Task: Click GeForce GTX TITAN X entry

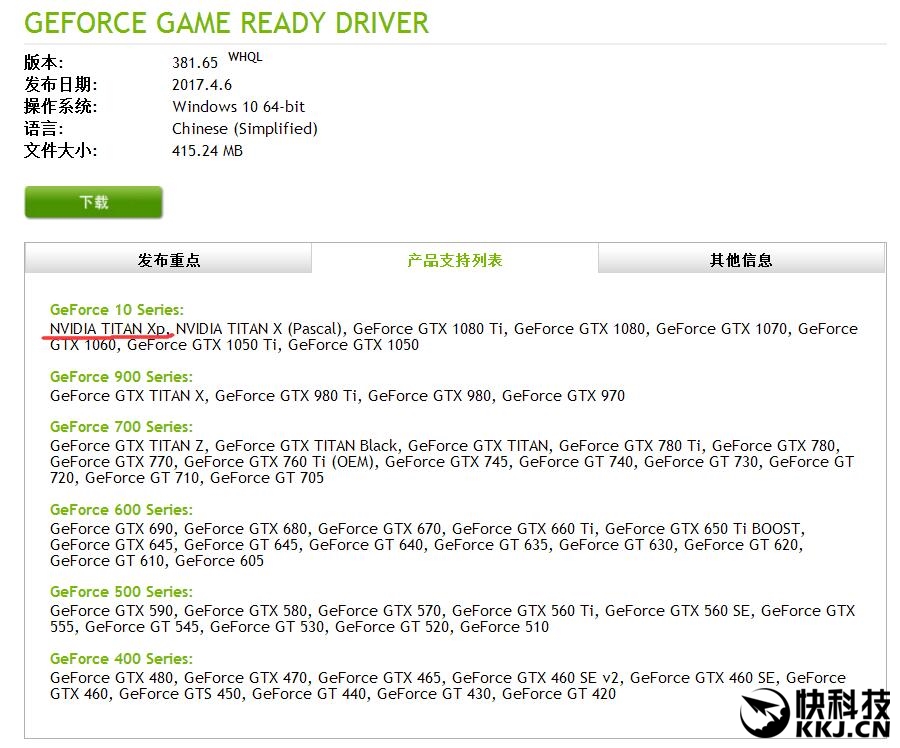Action: (x=127, y=396)
